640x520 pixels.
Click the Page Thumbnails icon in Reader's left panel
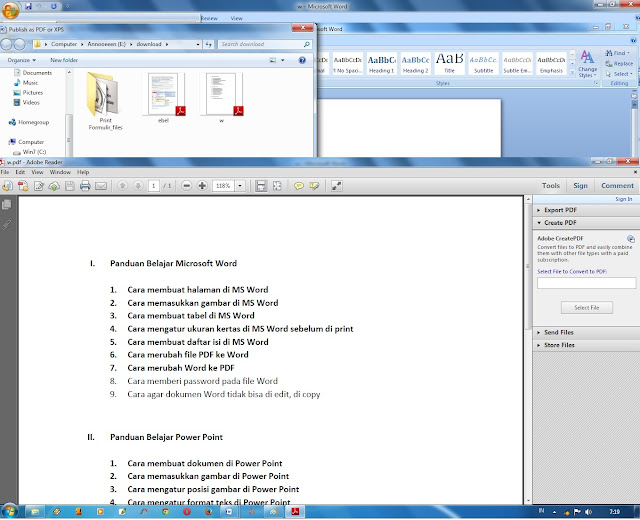[7, 204]
